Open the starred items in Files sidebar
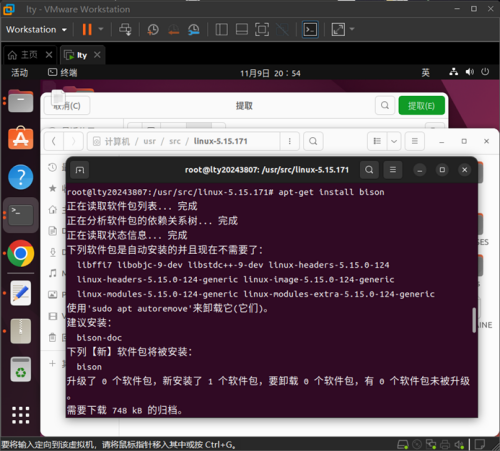This screenshot has width=500, height=451. pos(52,189)
